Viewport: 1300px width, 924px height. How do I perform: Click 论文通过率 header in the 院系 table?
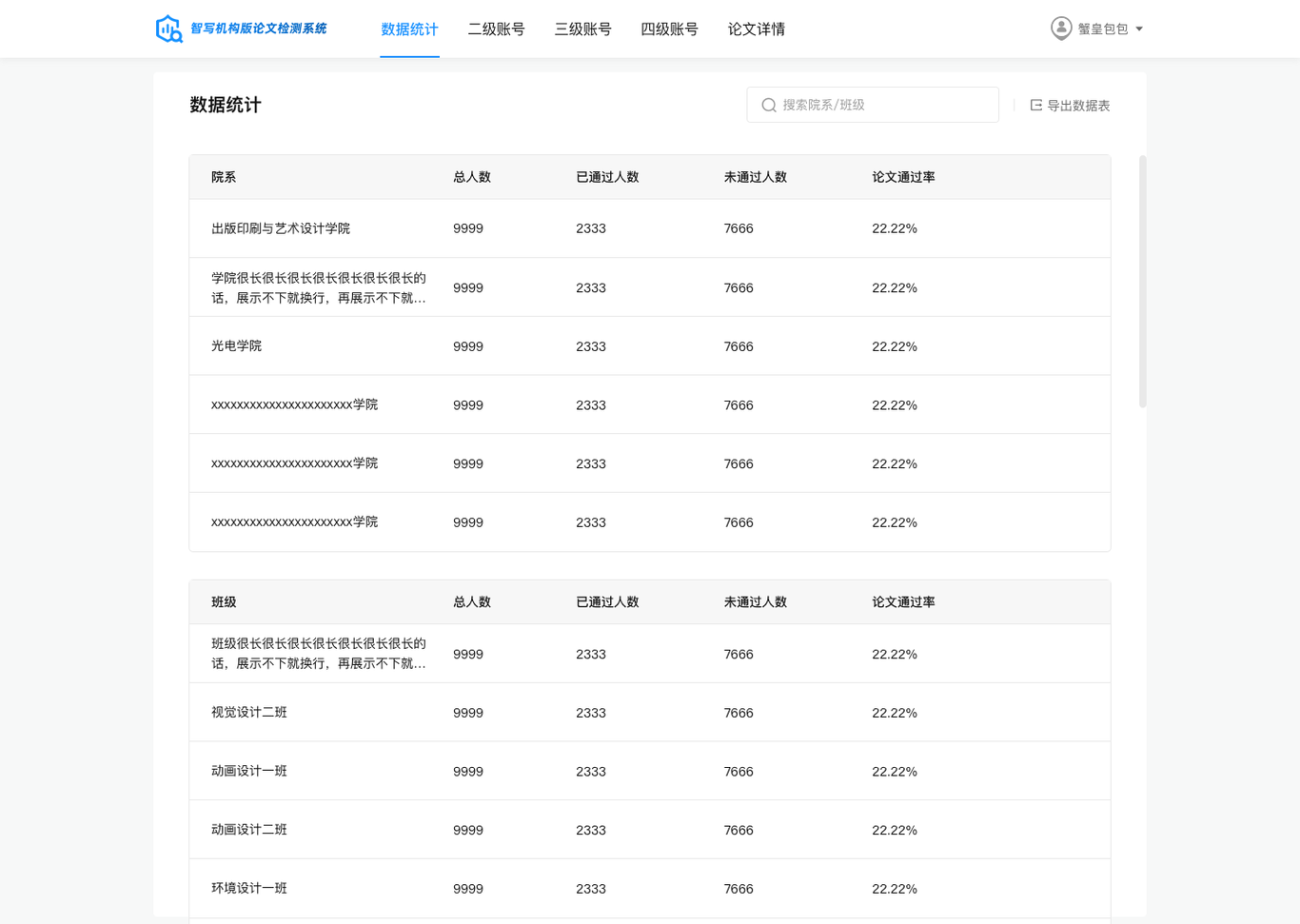coord(903,177)
